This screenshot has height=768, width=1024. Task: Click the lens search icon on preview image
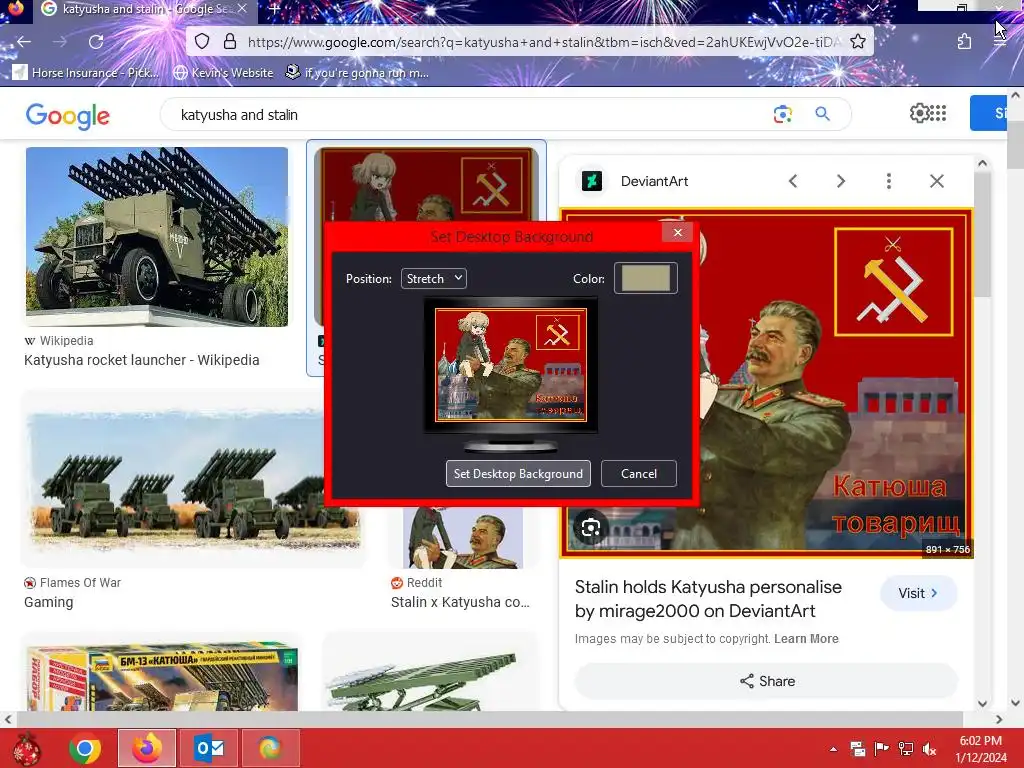591,528
